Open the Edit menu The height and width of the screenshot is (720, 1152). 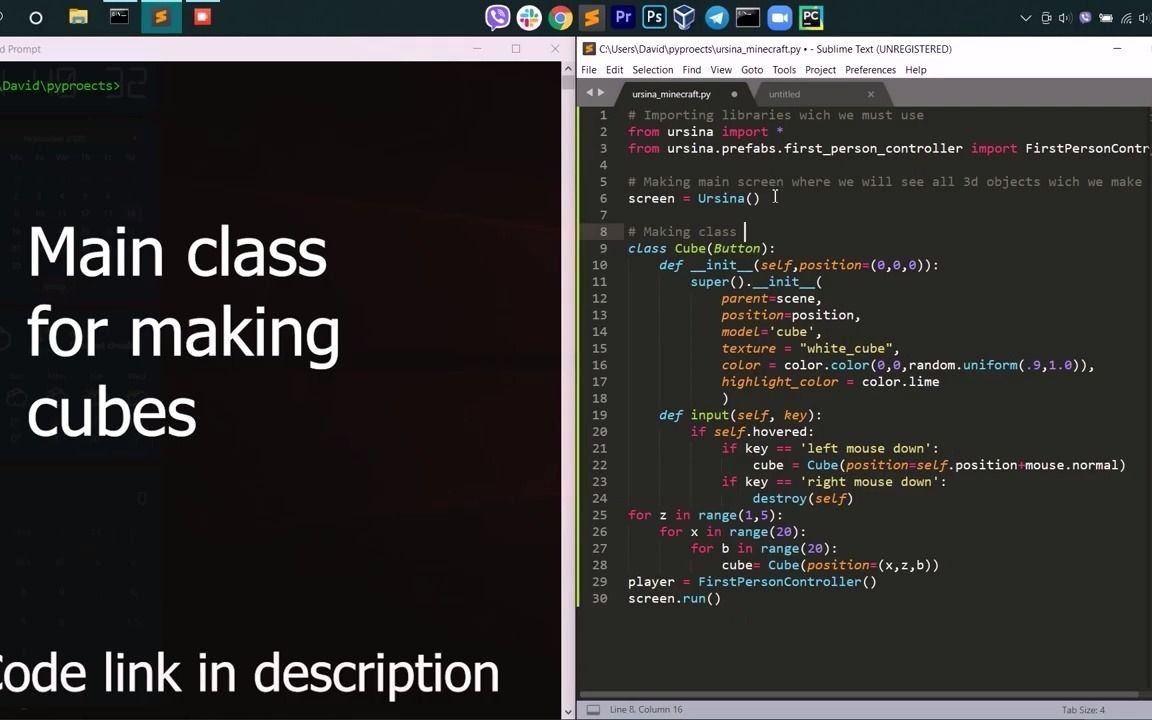pos(614,70)
